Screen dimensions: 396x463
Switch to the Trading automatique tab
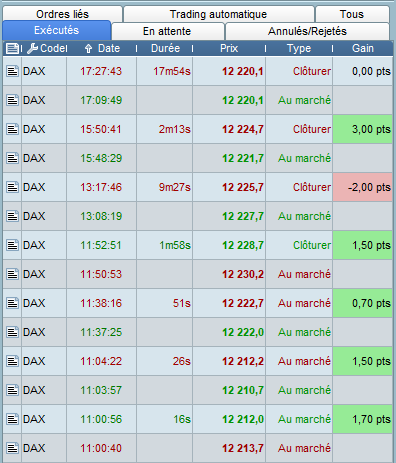[219, 14]
